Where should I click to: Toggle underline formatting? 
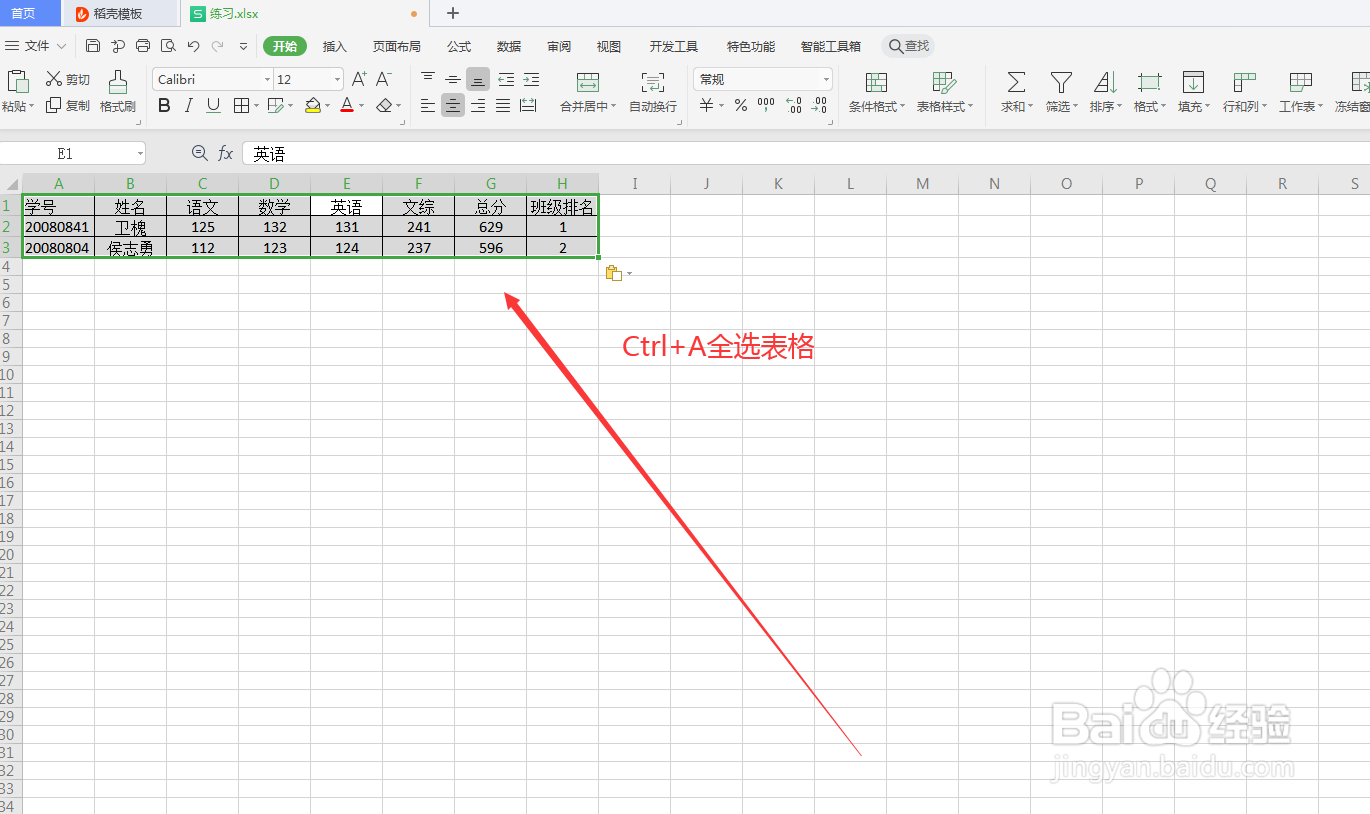point(211,105)
